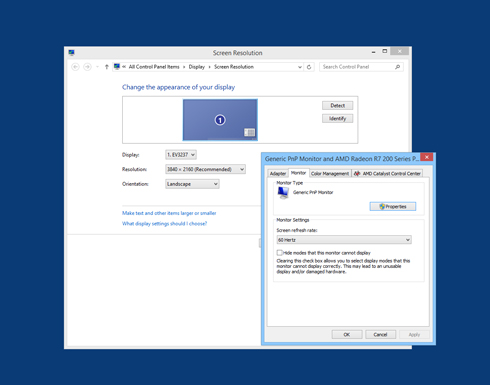Click the 'Change the appearance of your display' heading
Screen dimensions: 490x385
coord(178,87)
